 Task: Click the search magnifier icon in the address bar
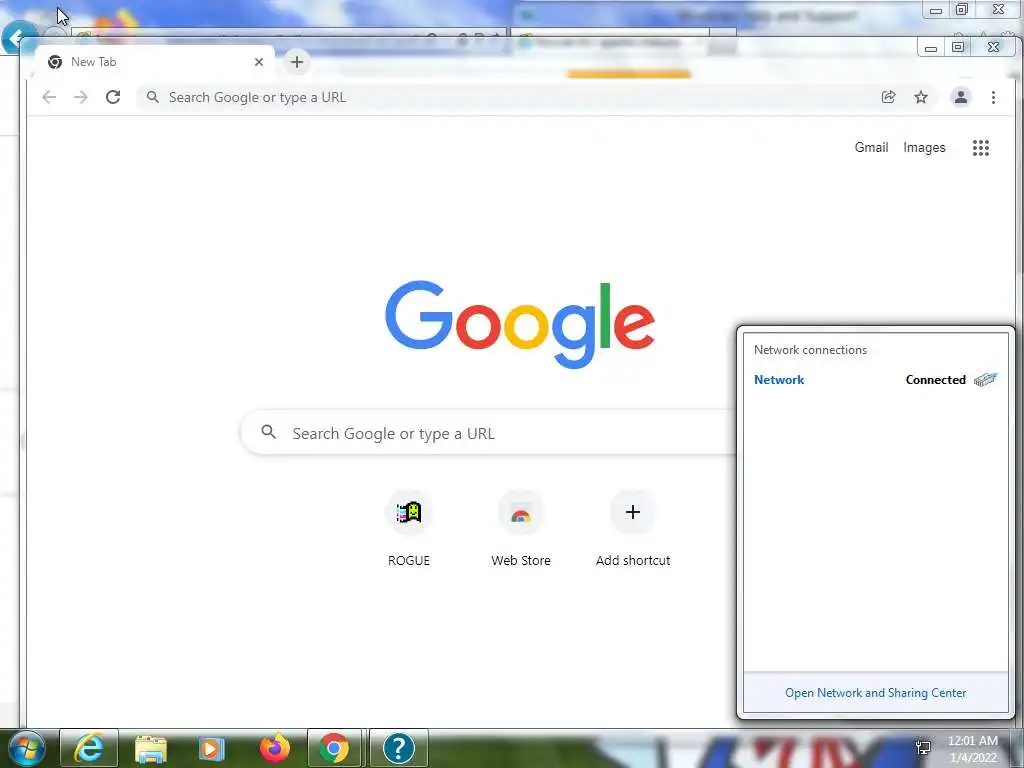click(x=152, y=97)
